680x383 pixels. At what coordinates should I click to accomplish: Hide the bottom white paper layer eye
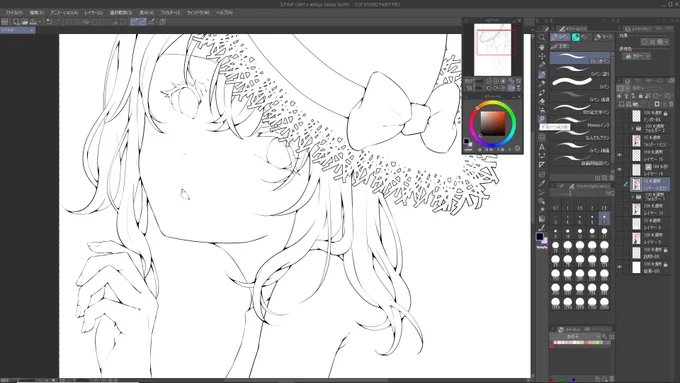point(620,267)
